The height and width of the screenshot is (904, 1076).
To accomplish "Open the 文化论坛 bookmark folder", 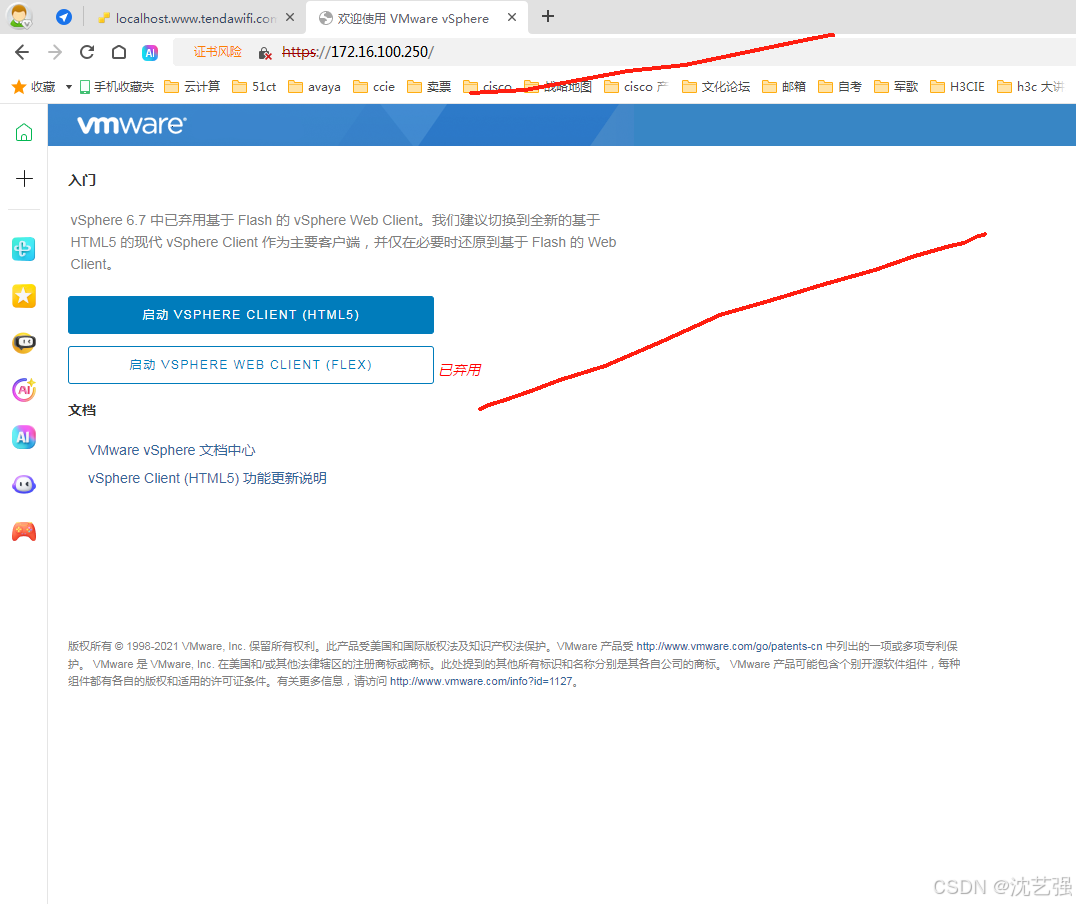I will [716, 86].
